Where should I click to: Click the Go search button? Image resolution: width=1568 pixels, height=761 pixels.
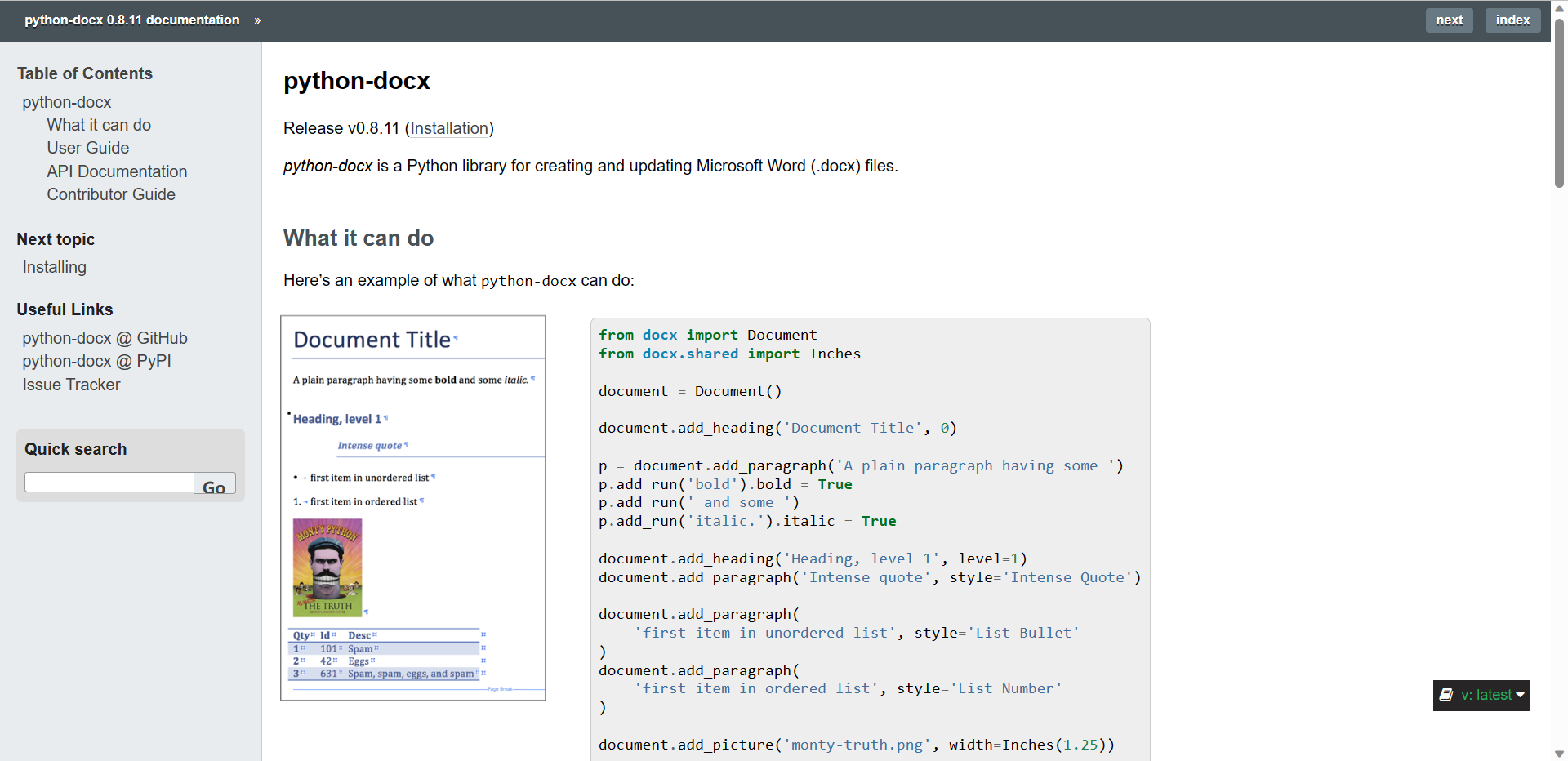(215, 483)
